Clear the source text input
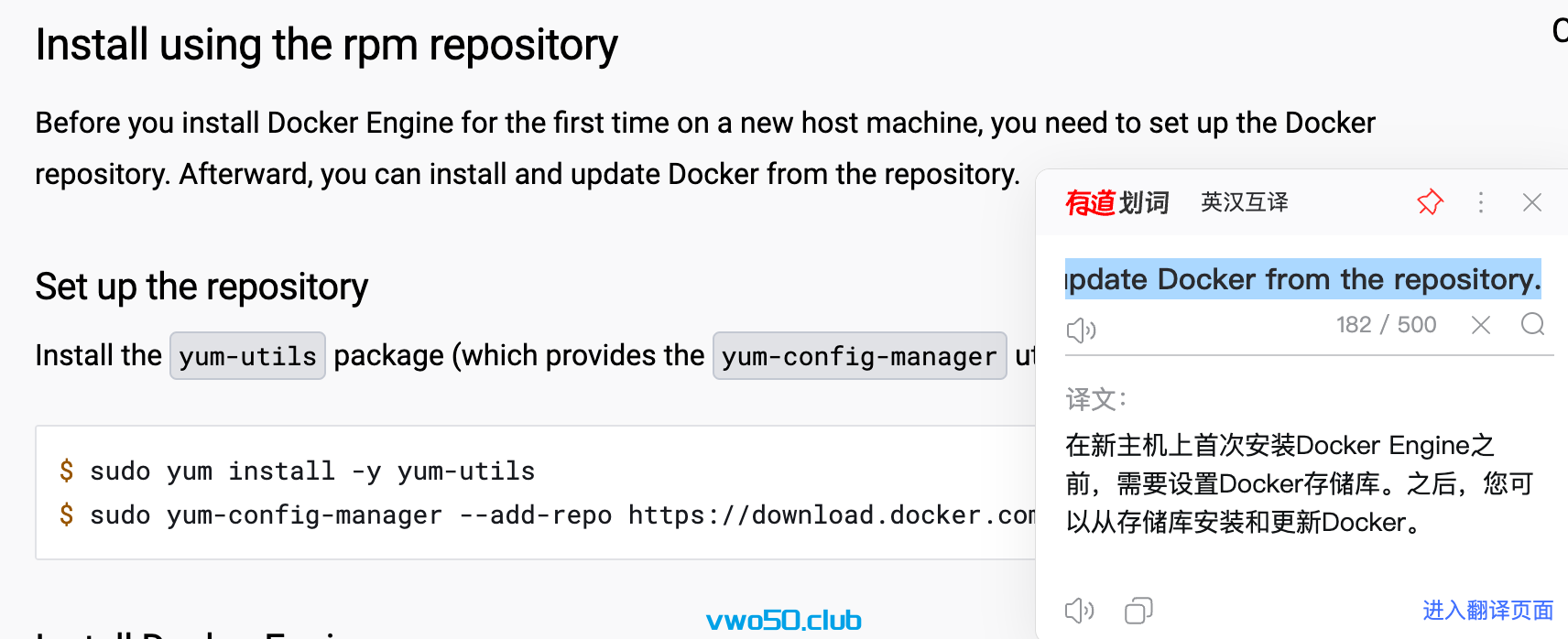 (1481, 324)
